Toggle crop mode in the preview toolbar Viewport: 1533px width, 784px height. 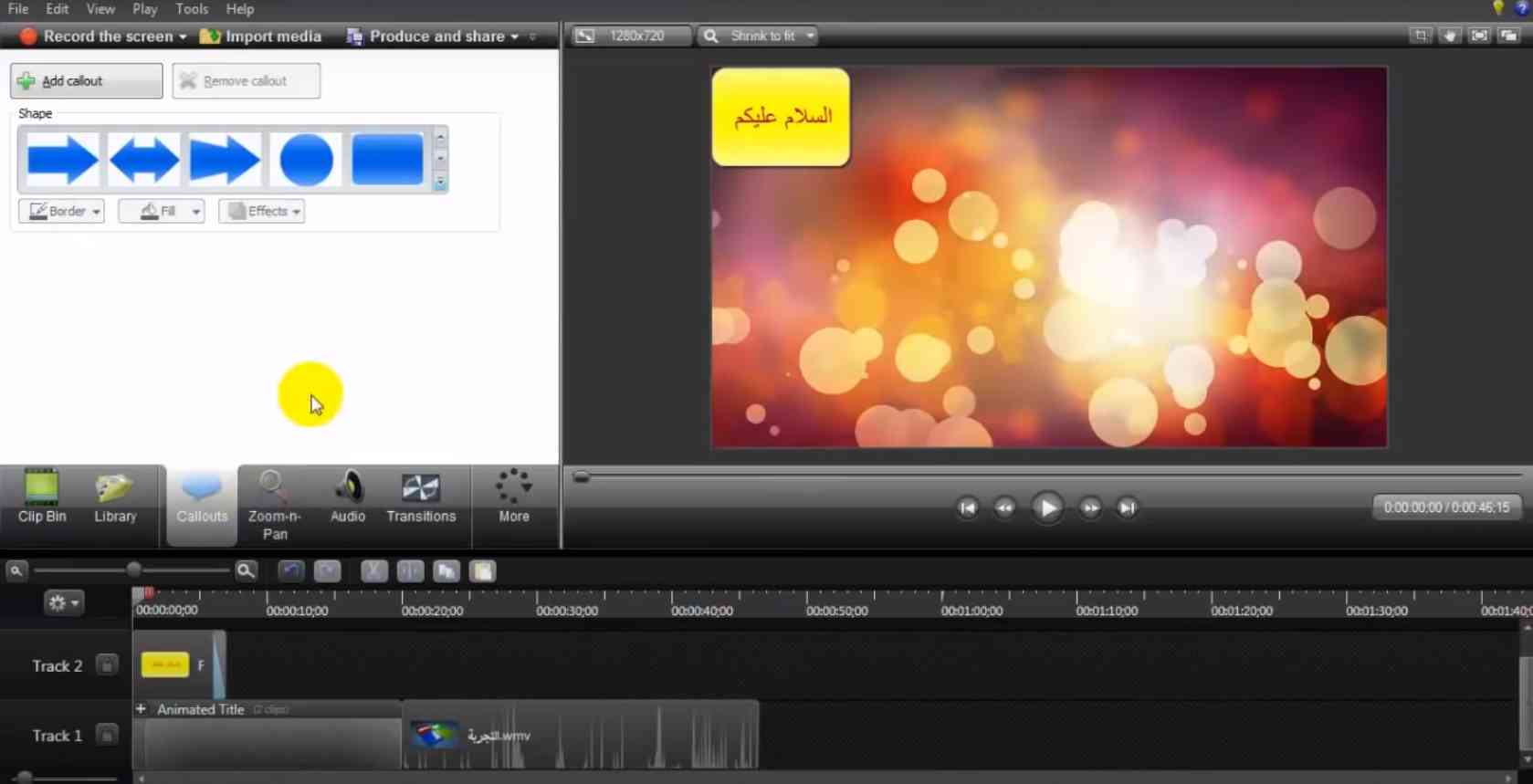coord(1421,36)
